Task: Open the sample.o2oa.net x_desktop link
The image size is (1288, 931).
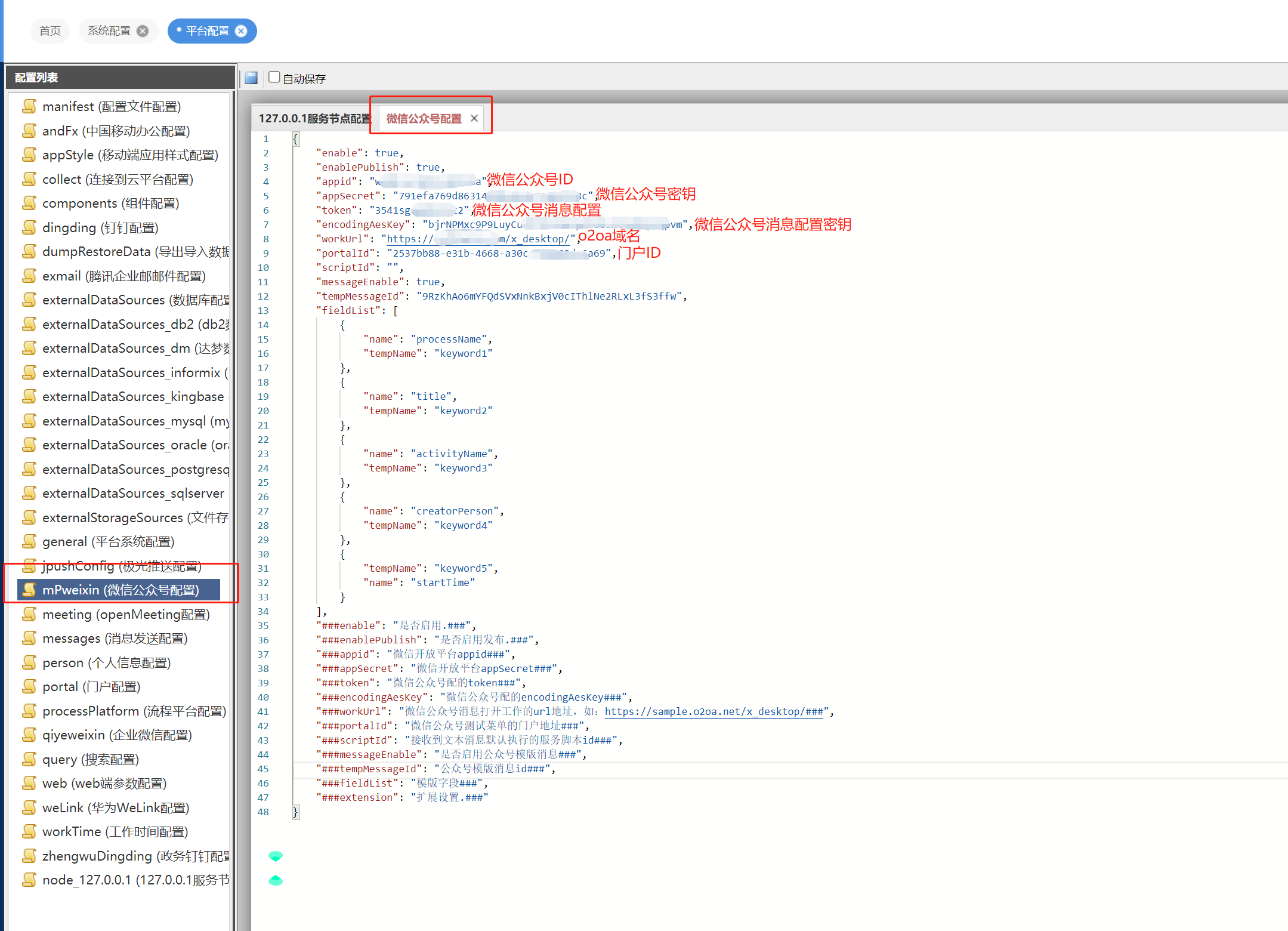Action: pyautogui.click(x=714, y=711)
